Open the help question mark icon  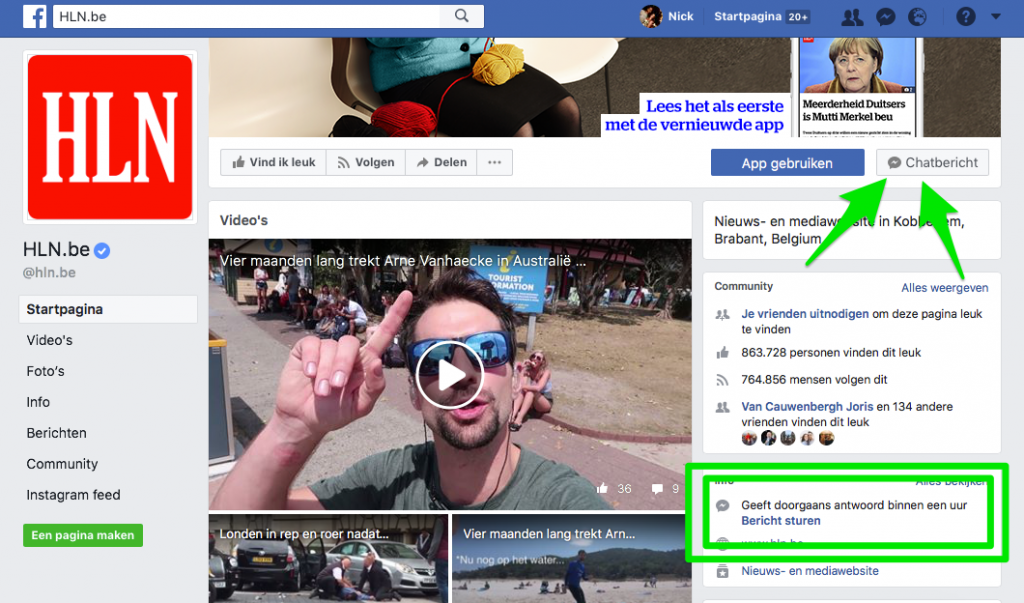[x=966, y=17]
